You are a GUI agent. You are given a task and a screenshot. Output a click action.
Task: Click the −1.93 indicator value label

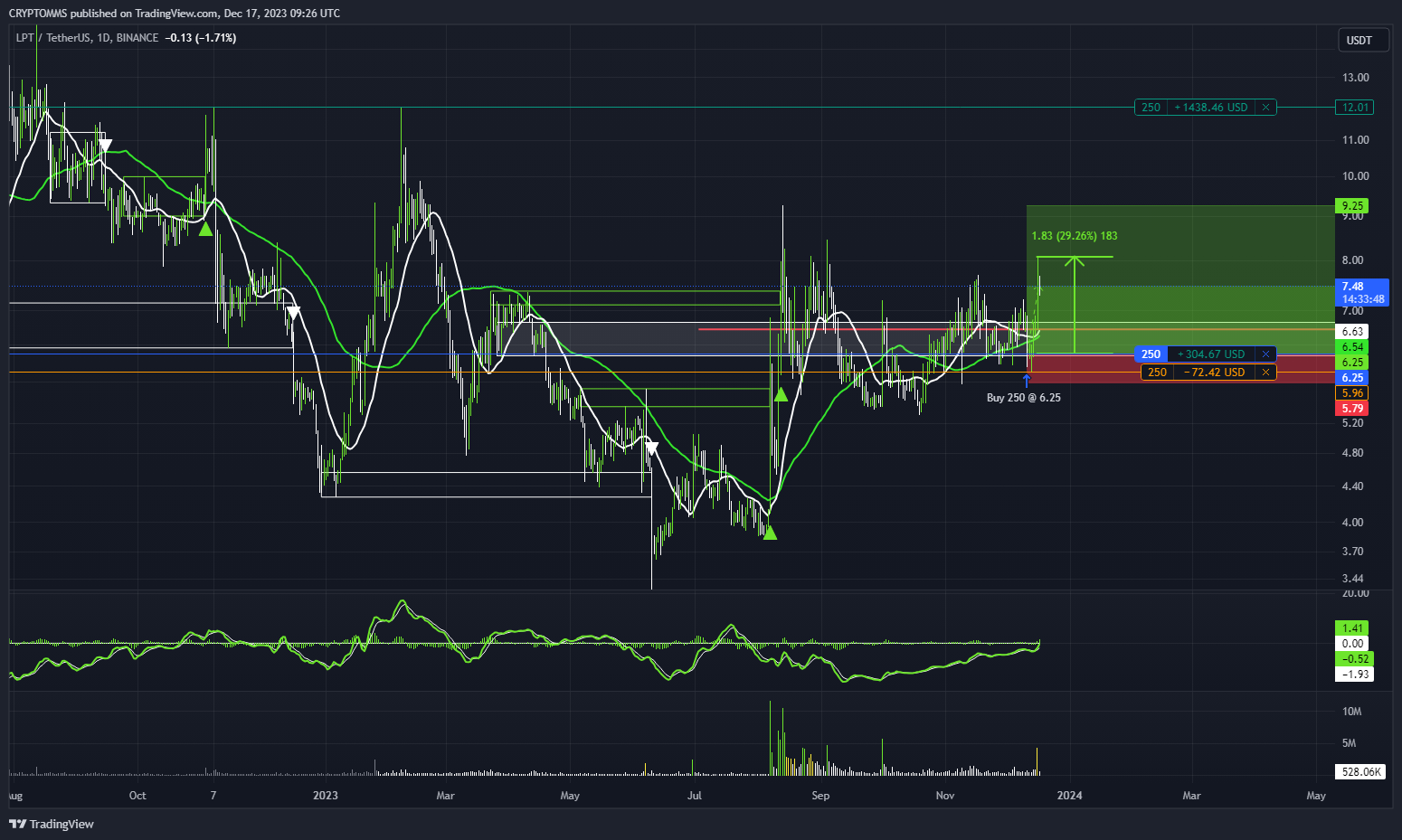point(1354,675)
